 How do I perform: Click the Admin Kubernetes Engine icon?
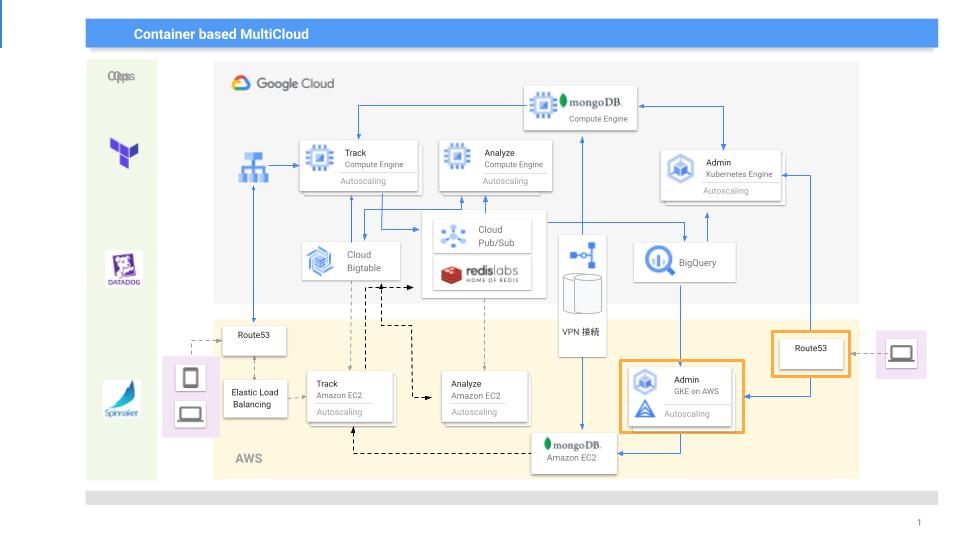point(681,170)
